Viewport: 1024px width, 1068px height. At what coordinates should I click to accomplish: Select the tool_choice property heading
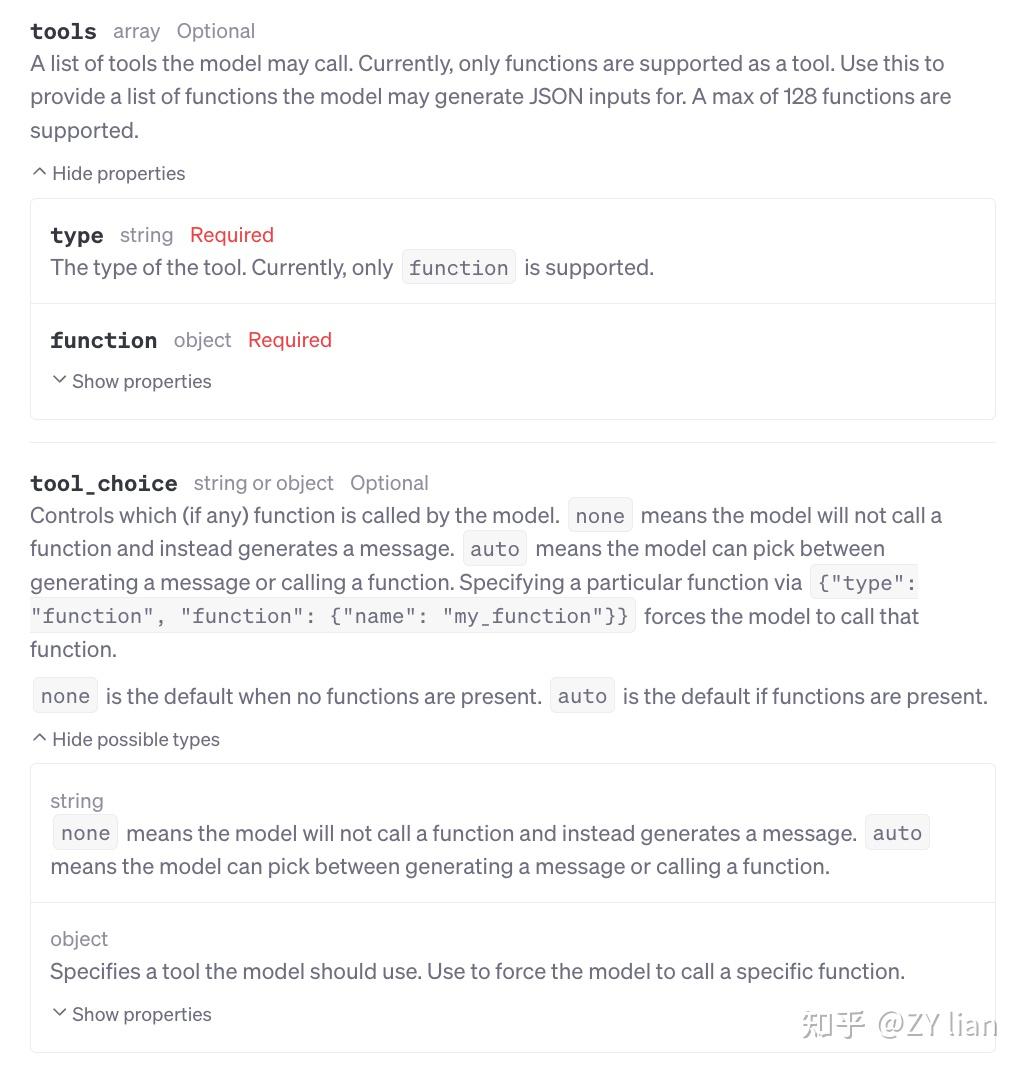click(103, 483)
